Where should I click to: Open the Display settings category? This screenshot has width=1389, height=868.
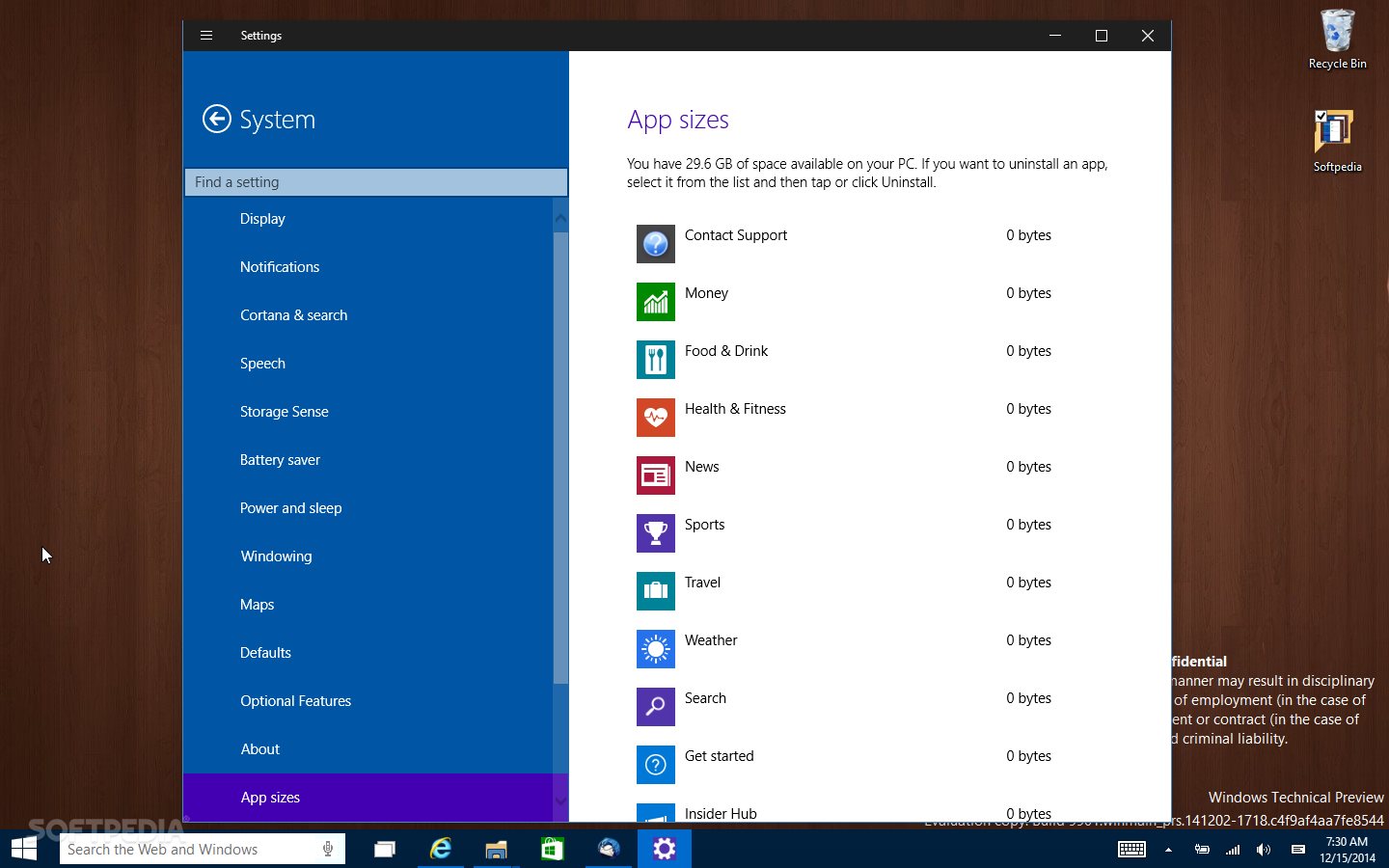tap(262, 219)
